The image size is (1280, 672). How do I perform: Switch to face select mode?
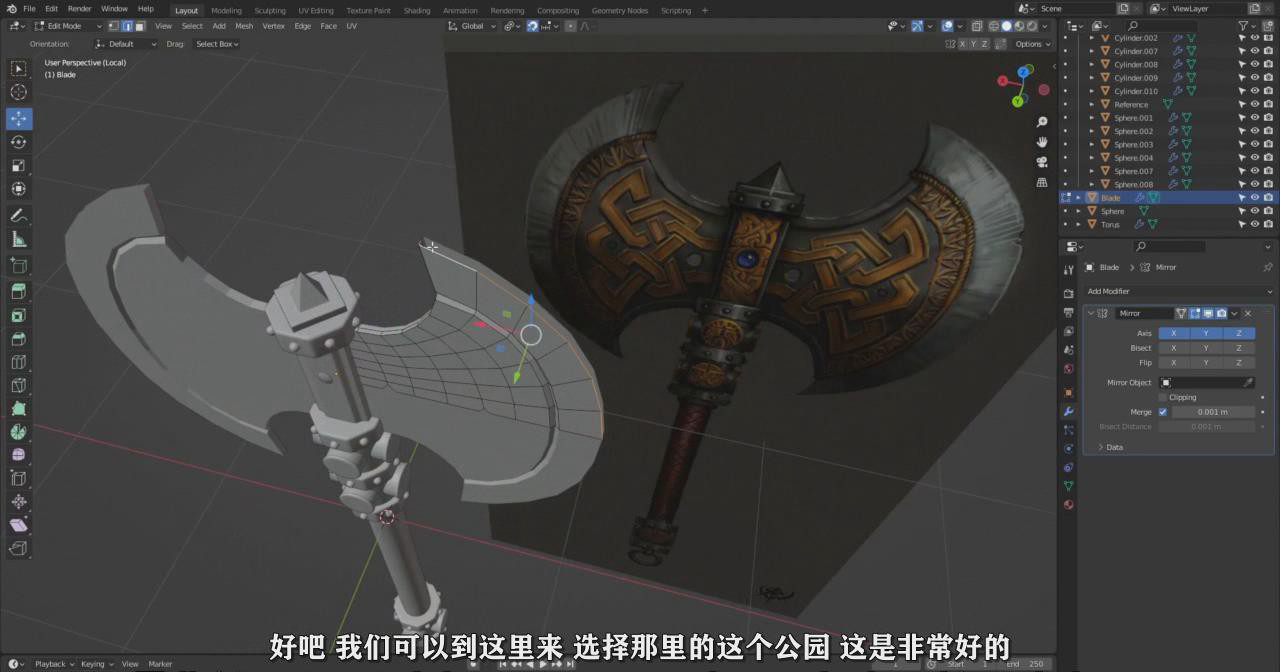pos(139,26)
